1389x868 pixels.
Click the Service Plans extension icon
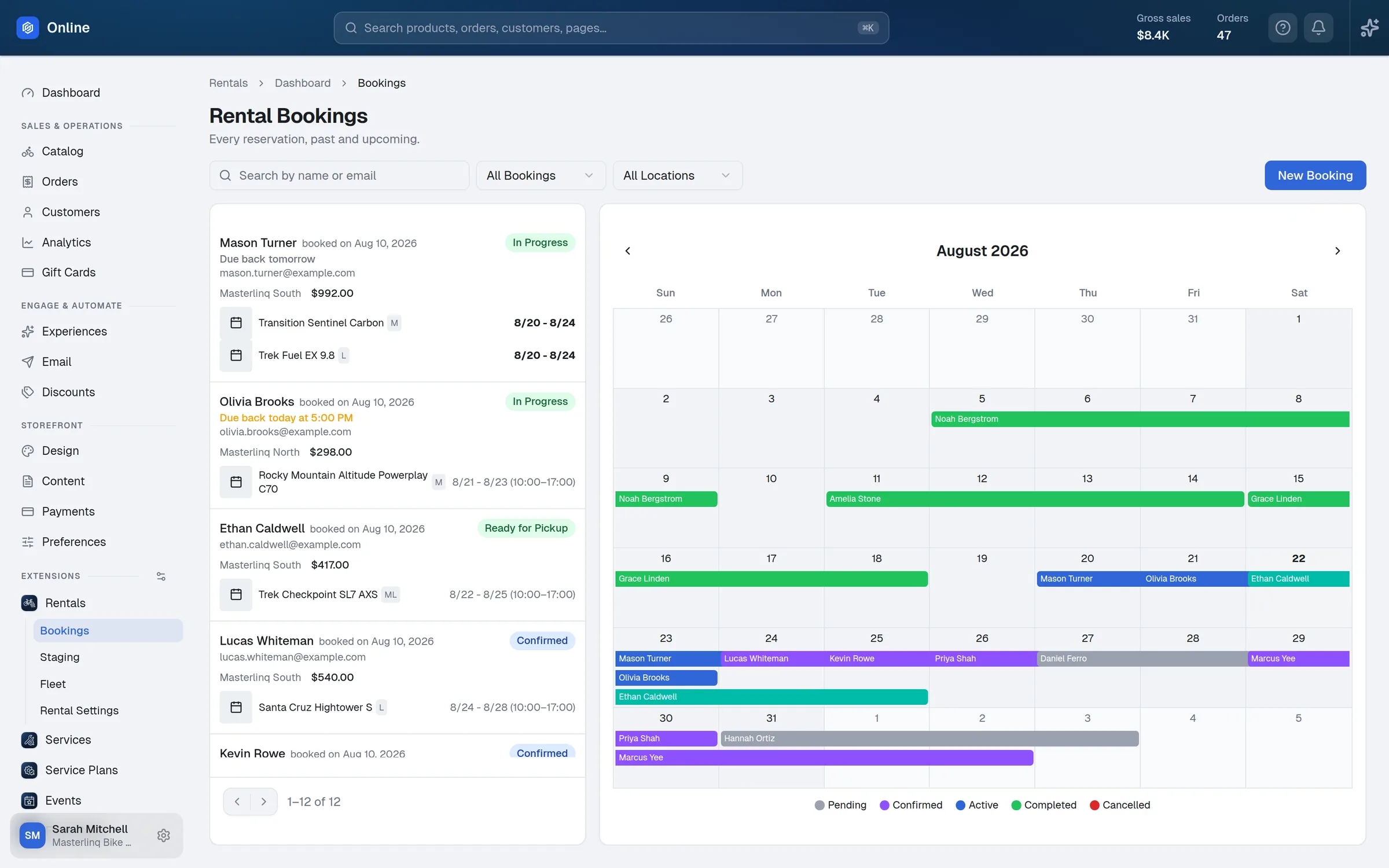click(30, 770)
